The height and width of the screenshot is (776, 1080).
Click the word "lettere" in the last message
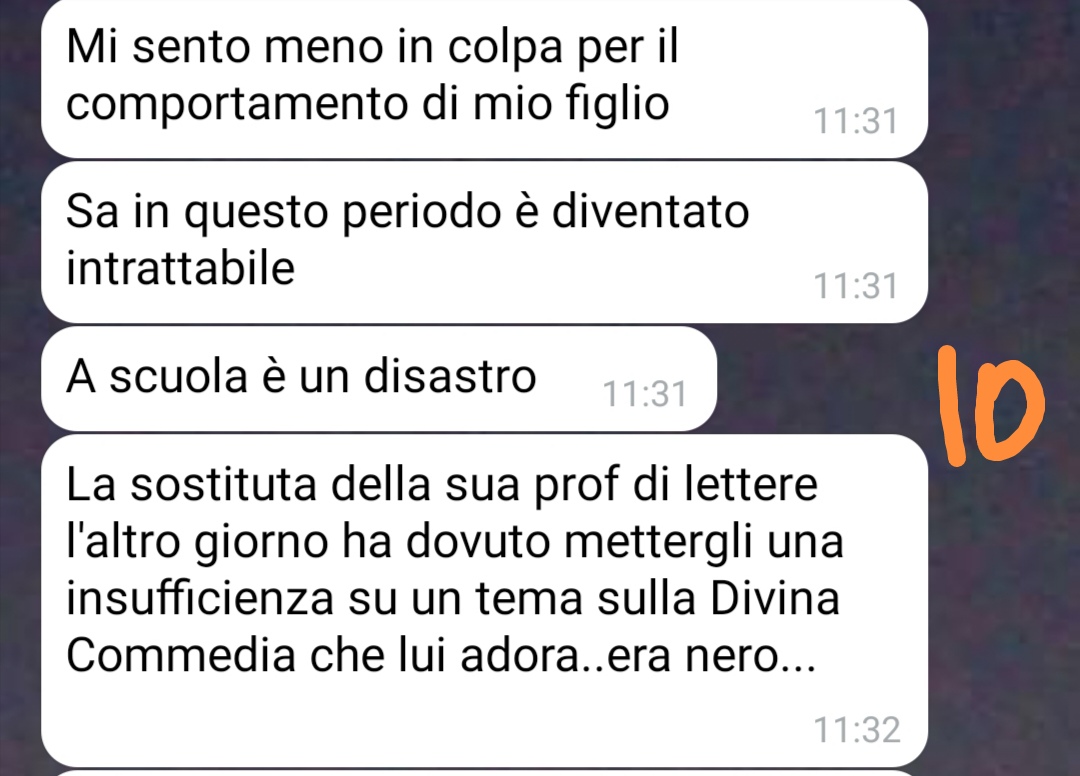tap(751, 483)
